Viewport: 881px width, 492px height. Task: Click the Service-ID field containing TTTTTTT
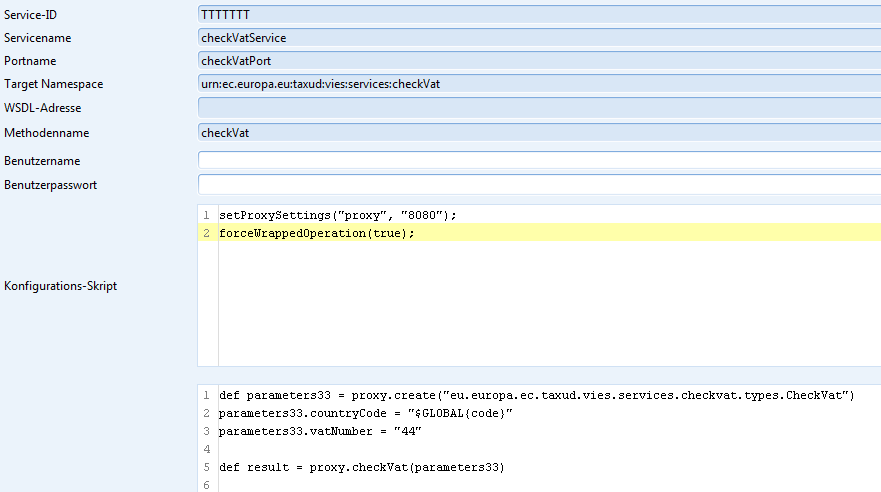[x=538, y=14]
